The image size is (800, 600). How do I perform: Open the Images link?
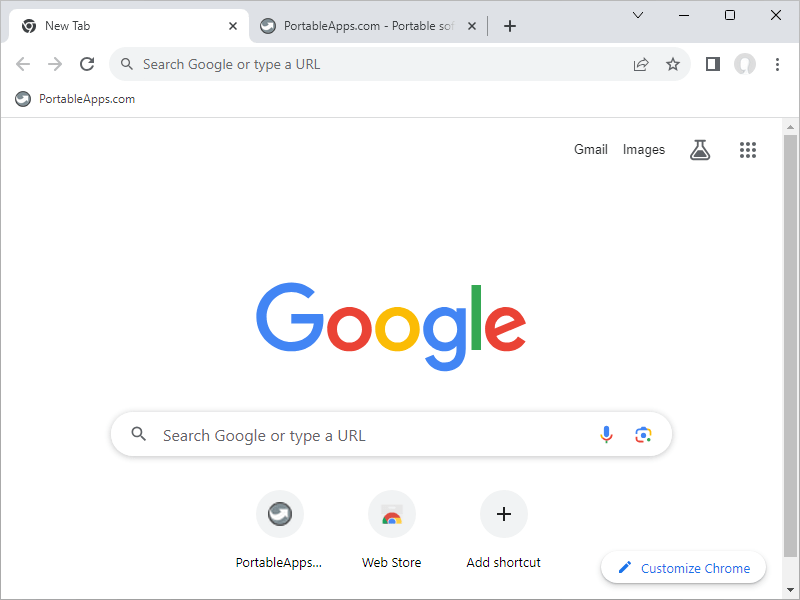(x=643, y=150)
